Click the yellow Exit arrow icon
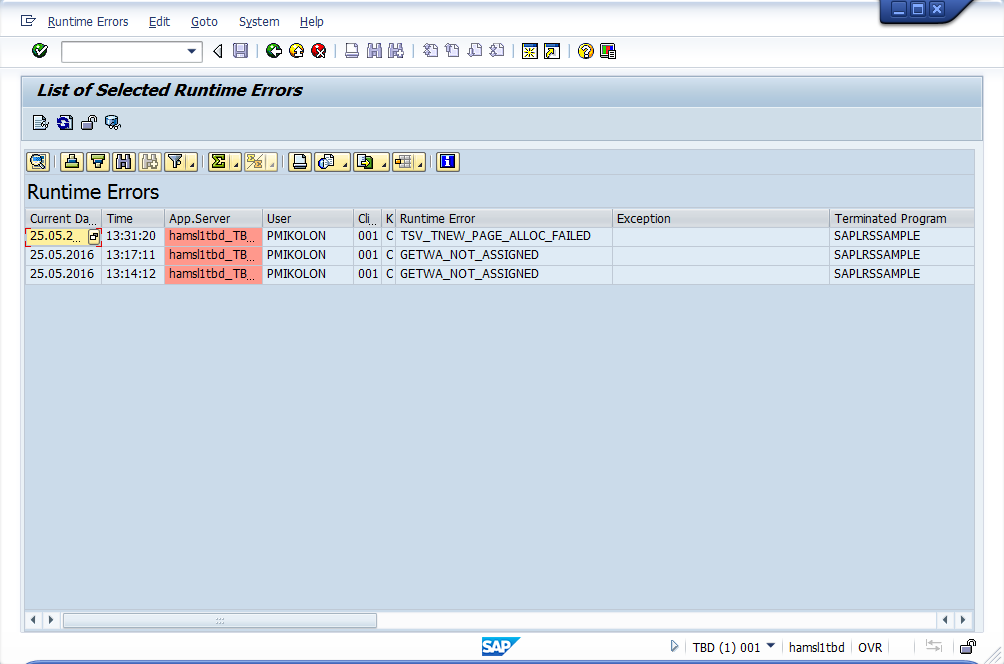 296,51
